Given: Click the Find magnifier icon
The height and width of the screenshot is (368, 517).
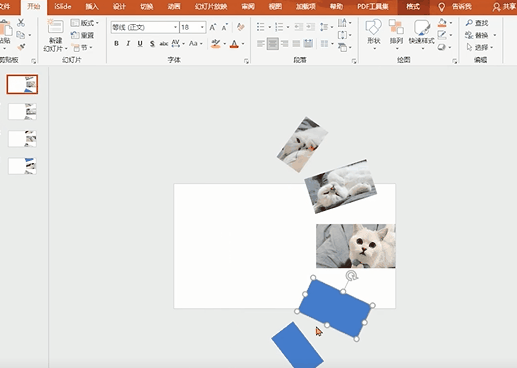Looking at the screenshot, I should tap(469, 23).
